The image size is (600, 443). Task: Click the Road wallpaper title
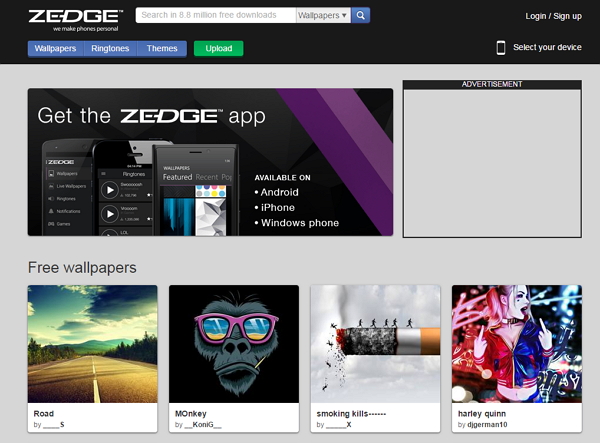(x=44, y=413)
